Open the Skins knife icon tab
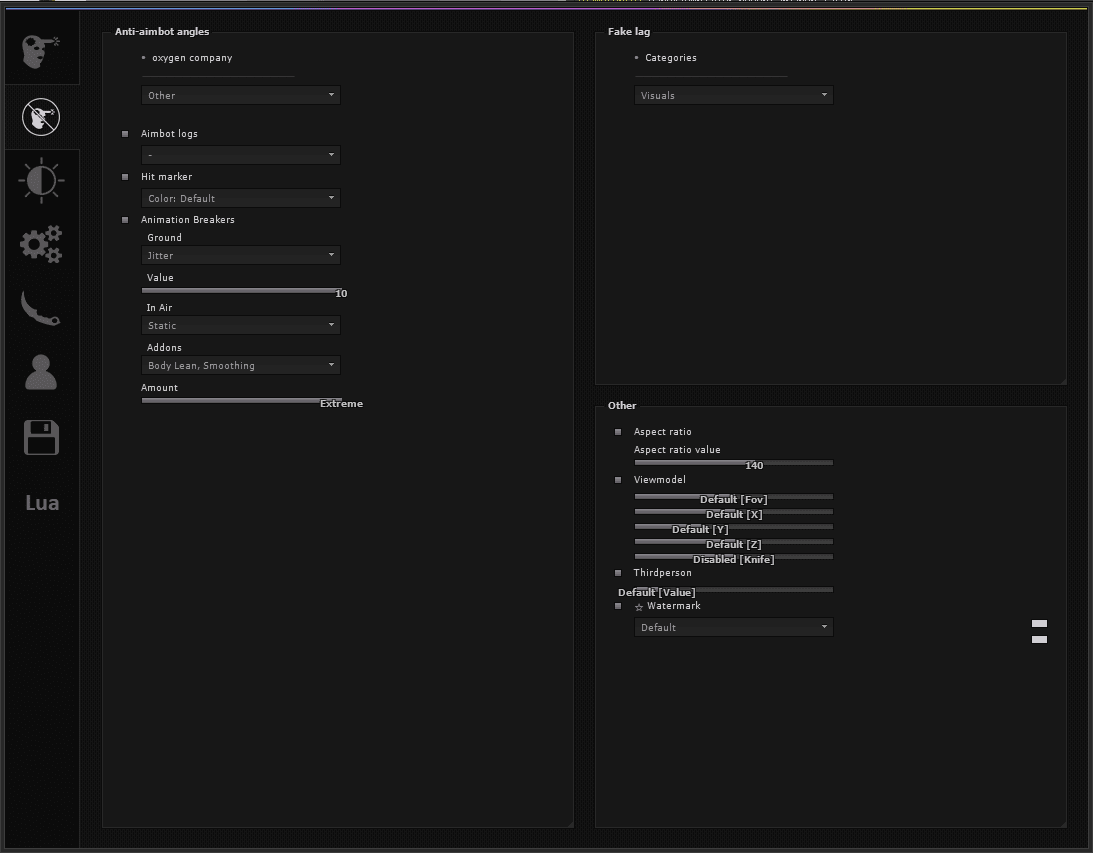 click(x=41, y=308)
